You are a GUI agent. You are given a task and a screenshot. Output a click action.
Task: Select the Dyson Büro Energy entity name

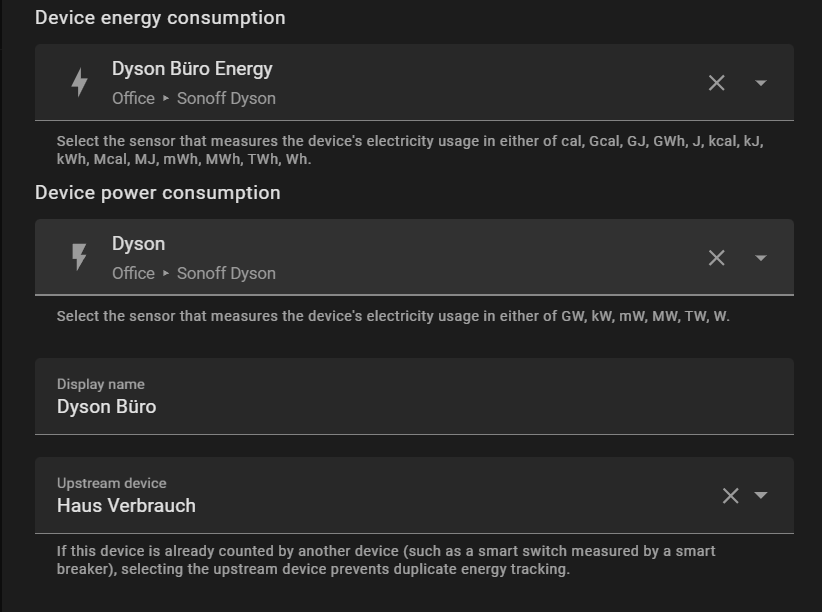pos(192,69)
